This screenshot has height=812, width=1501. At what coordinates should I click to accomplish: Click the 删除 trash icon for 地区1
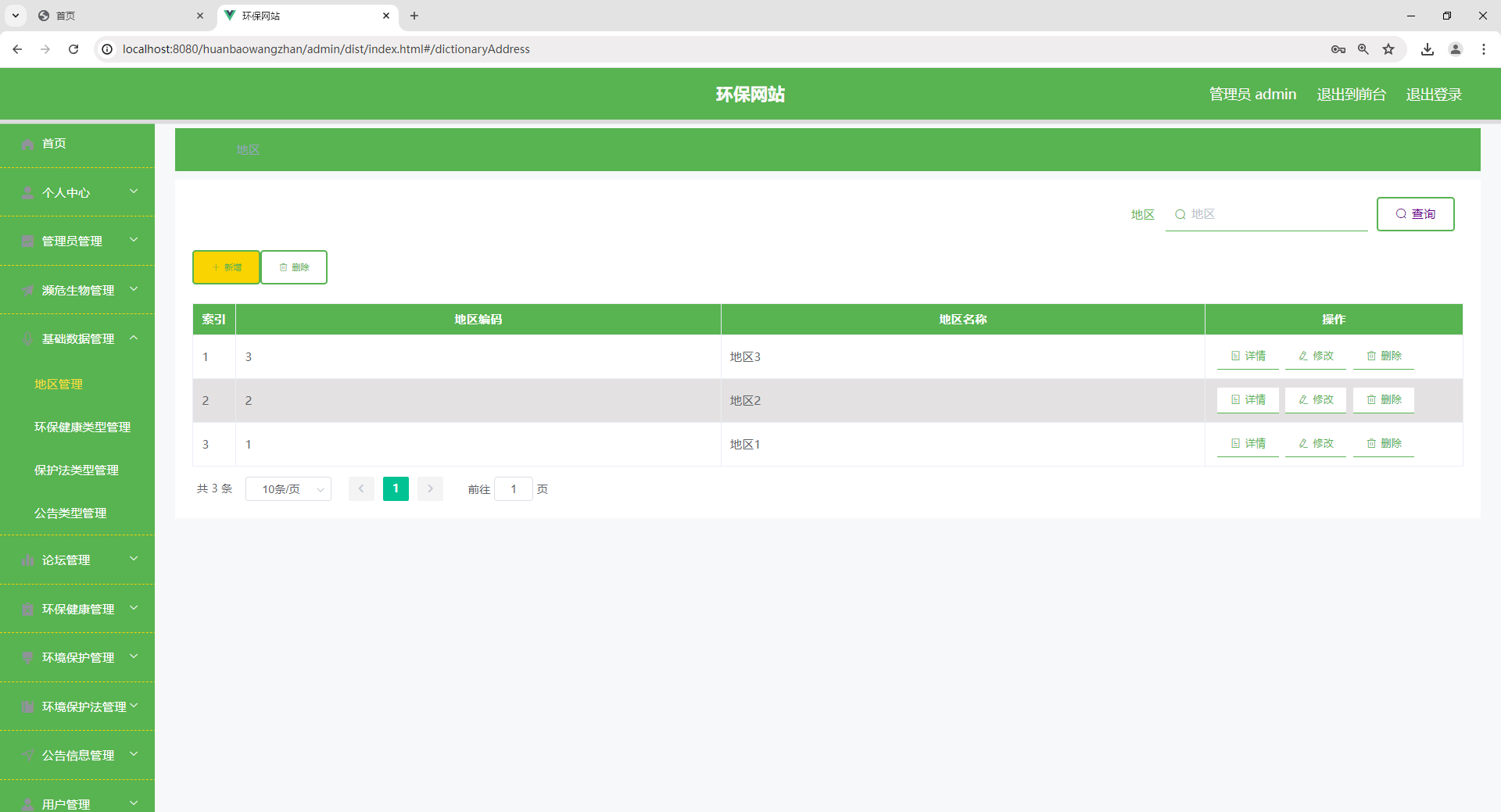[x=1370, y=443]
